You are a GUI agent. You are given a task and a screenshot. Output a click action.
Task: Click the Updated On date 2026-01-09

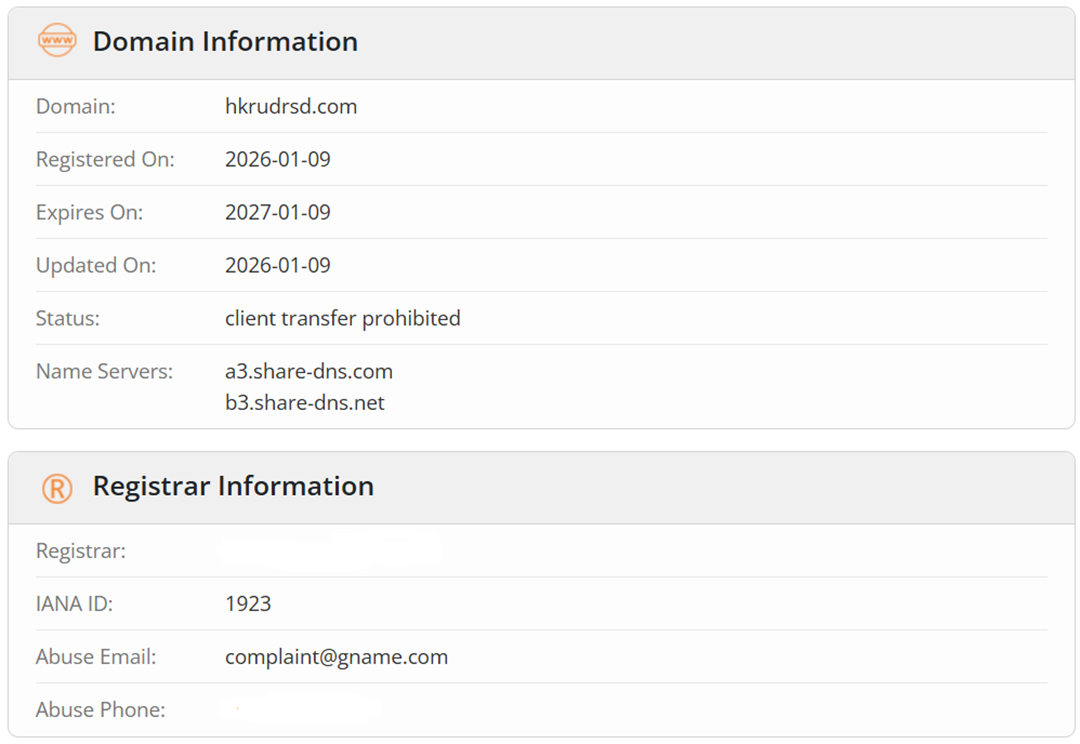pyautogui.click(x=278, y=265)
